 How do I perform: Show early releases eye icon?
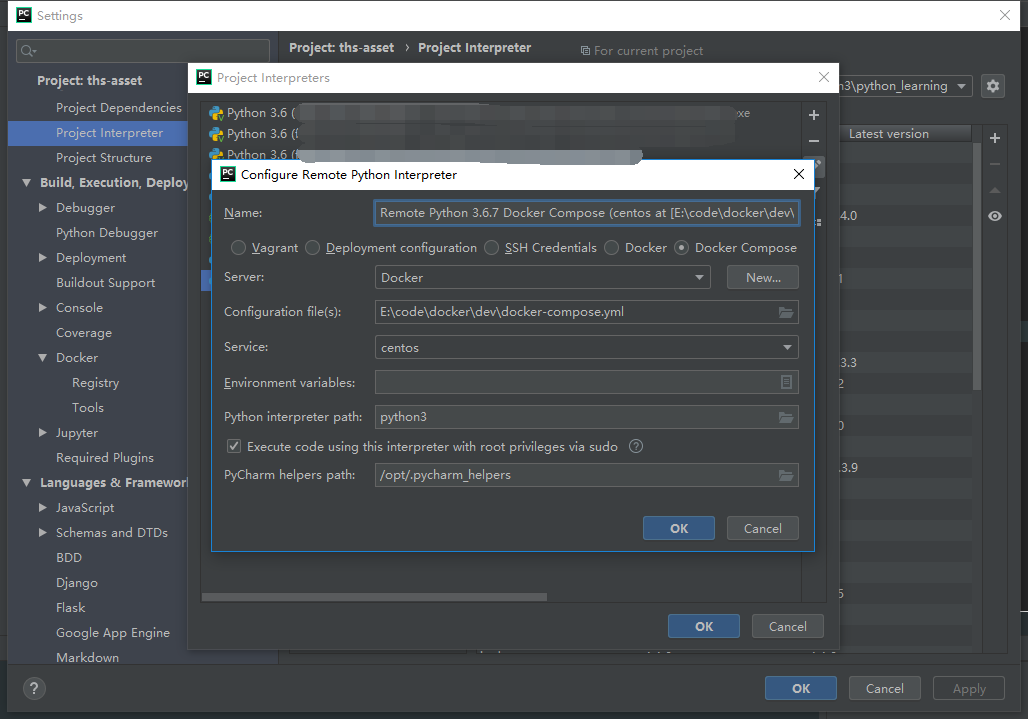pyautogui.click(x=995, y=216)
